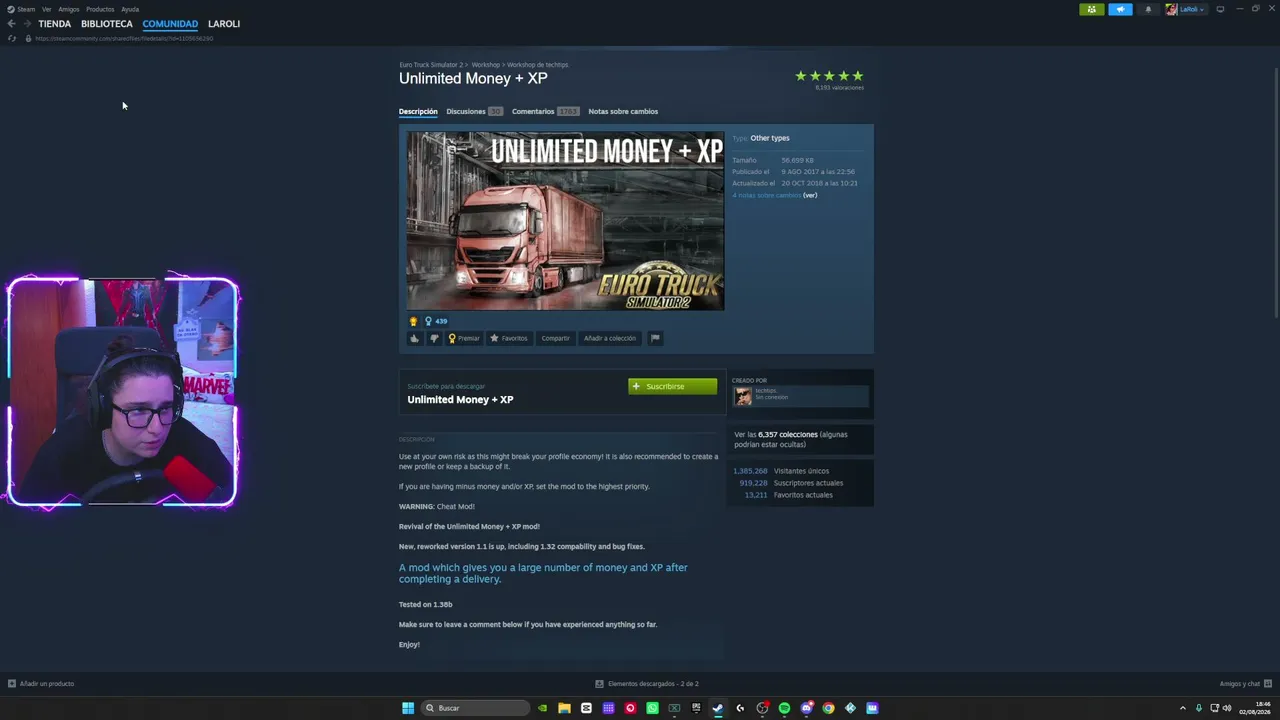The width and height of the screenshot is (1280, 720).
Task: Click the Unlimited Money + XP preview image
Action: (x=565, y=221)
